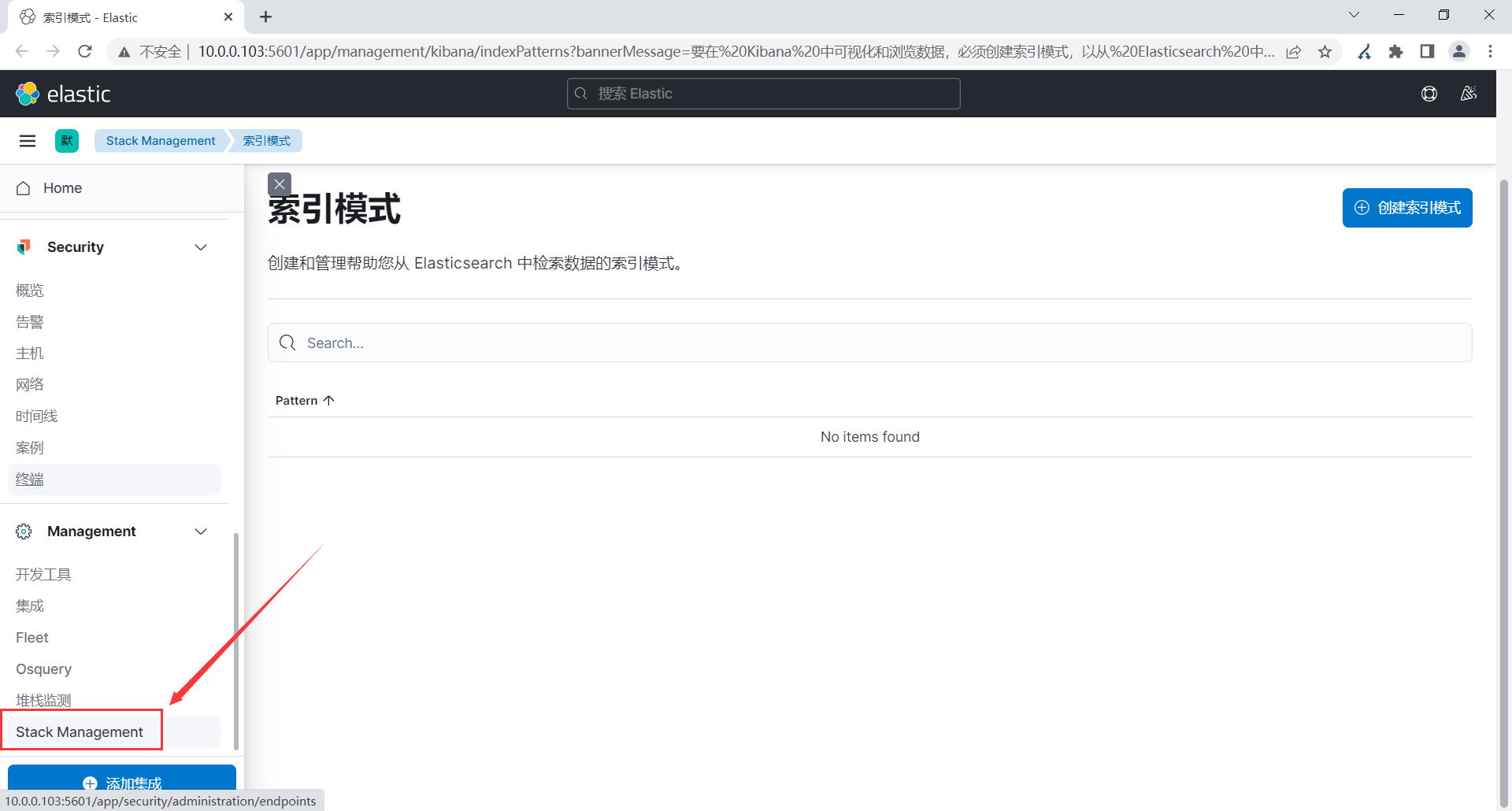Open the navigation hamburger menu
Image resolution: width=1512 pixels, height=811 pixels.
(28, 140)
